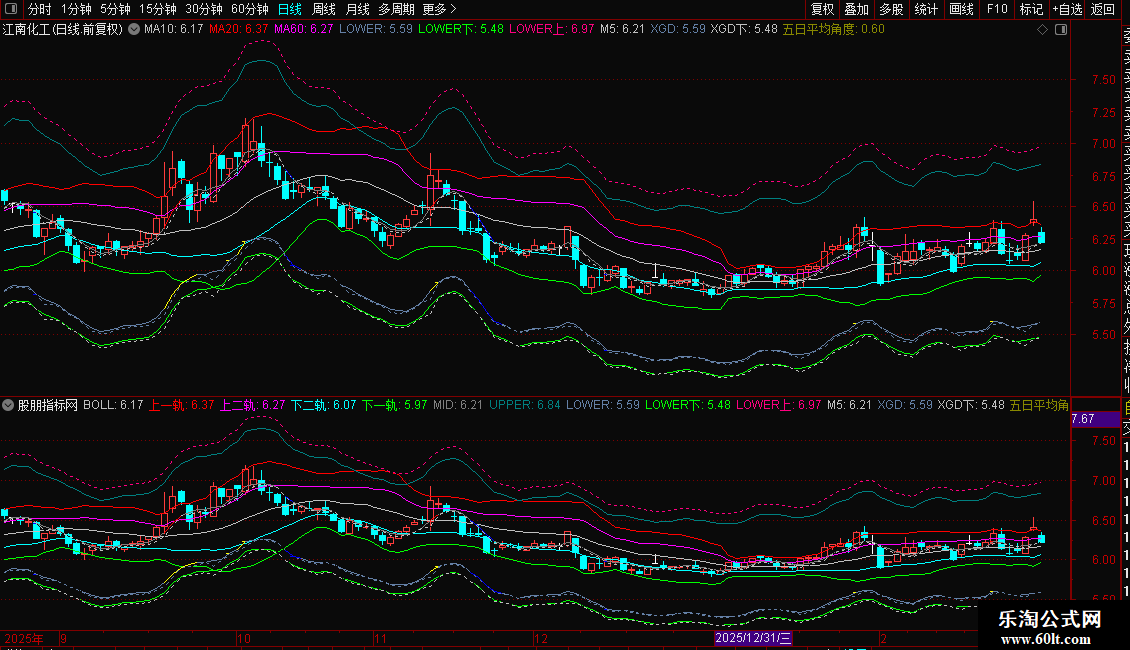Add stock via +自选 button
Viewport: 1130px width, 650px height.
pos(1067,9)
